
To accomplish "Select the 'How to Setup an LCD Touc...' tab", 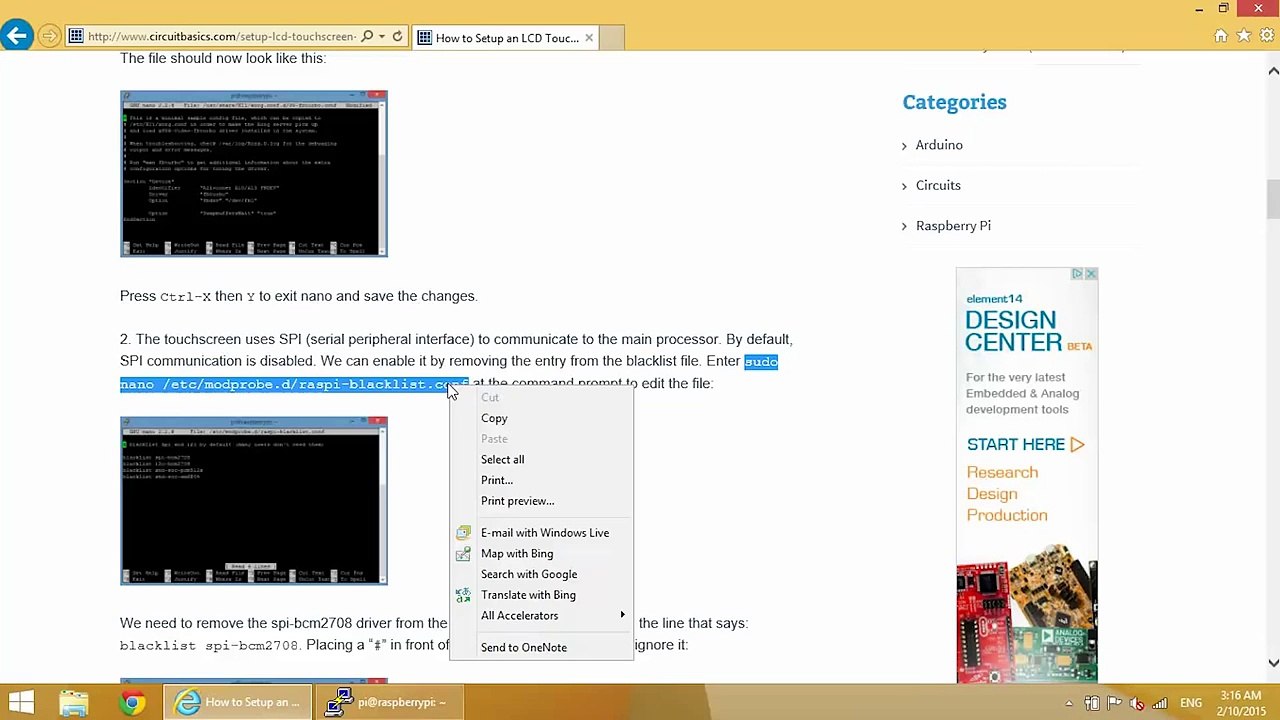I will 506,38.
